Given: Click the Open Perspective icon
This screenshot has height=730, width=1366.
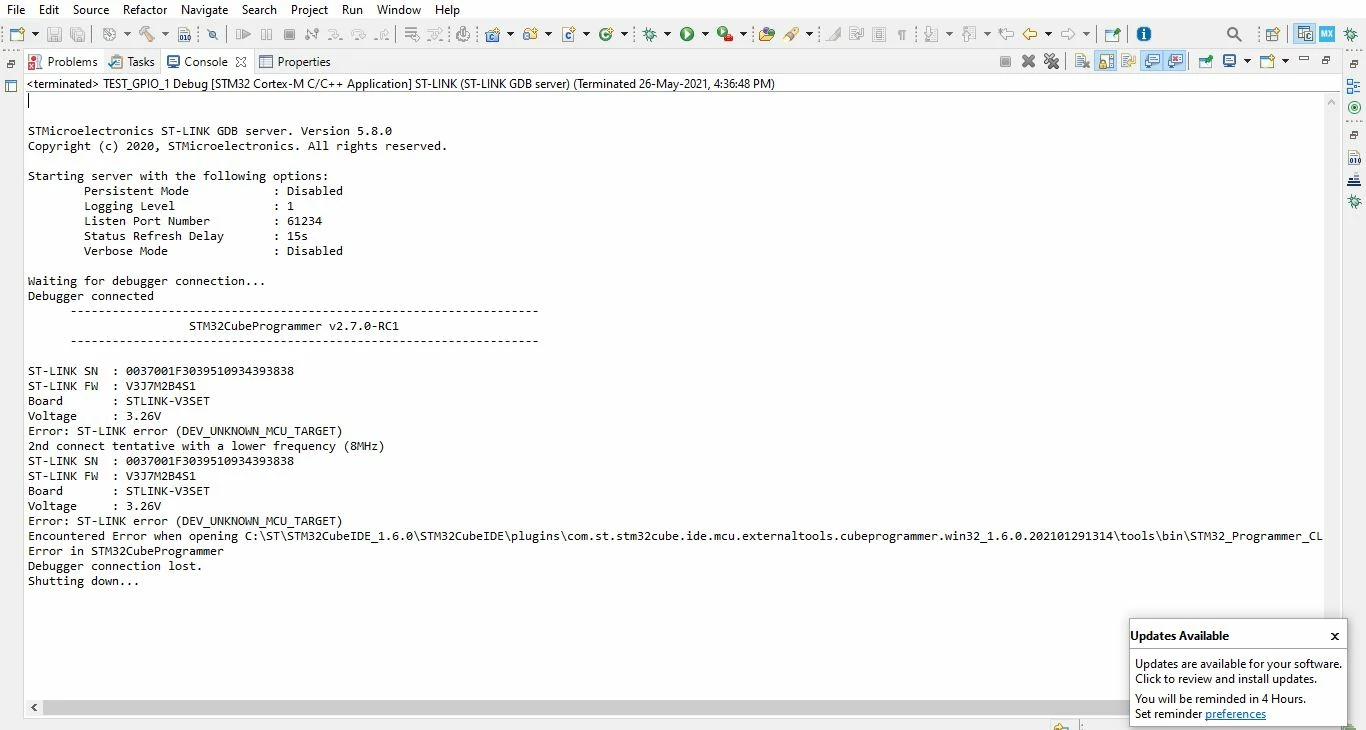Looking at the screenshot, I should [1272, 34].
